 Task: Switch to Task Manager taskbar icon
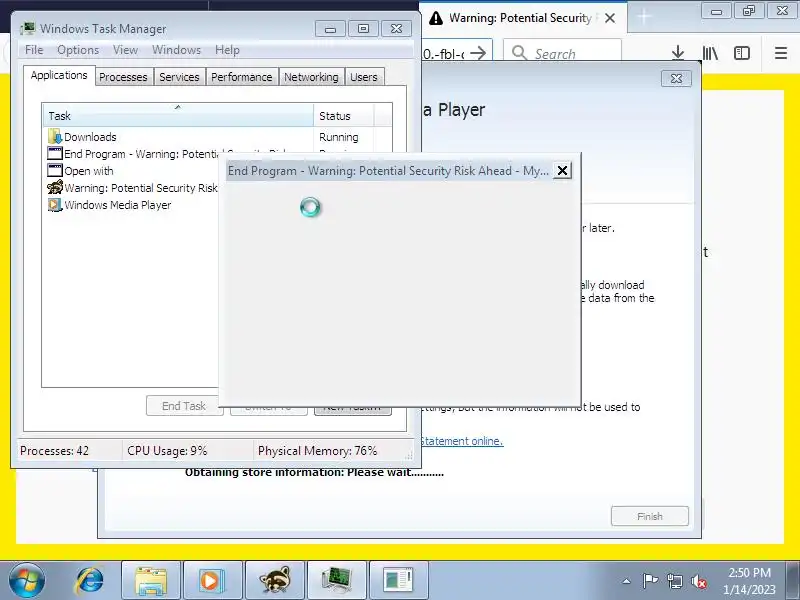click(337, 581)
